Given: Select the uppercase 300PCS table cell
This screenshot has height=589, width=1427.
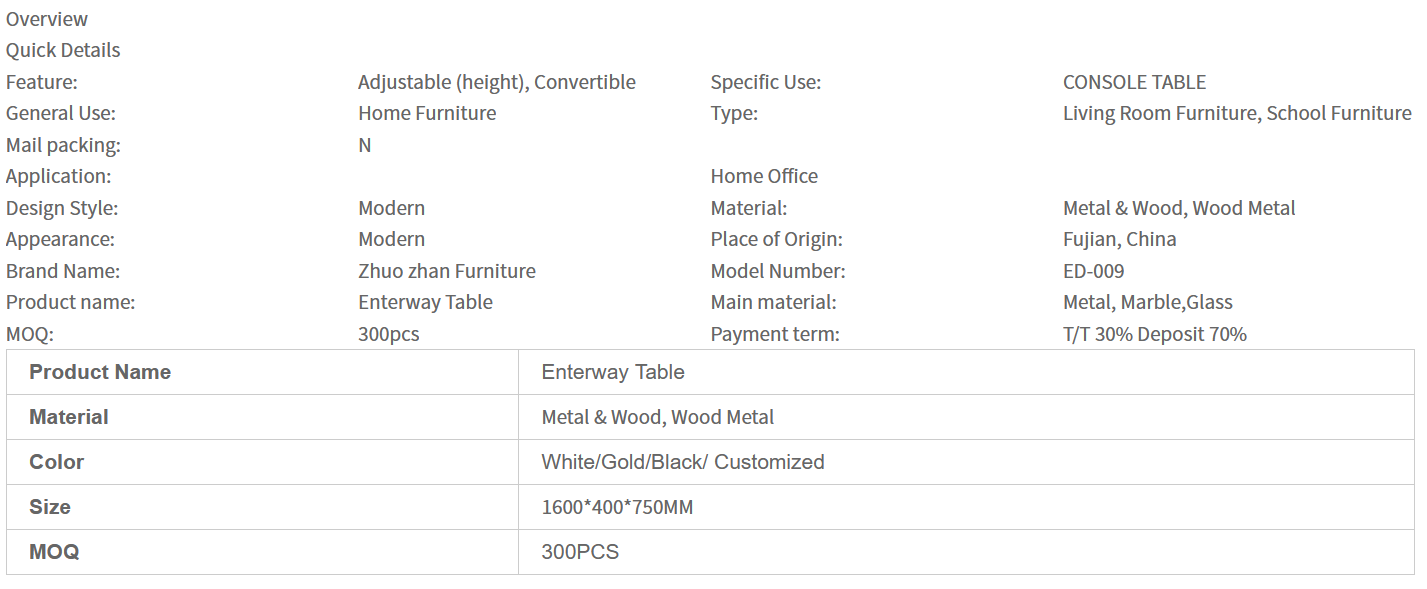Looking at the screenshot, I should coord(580,552).
